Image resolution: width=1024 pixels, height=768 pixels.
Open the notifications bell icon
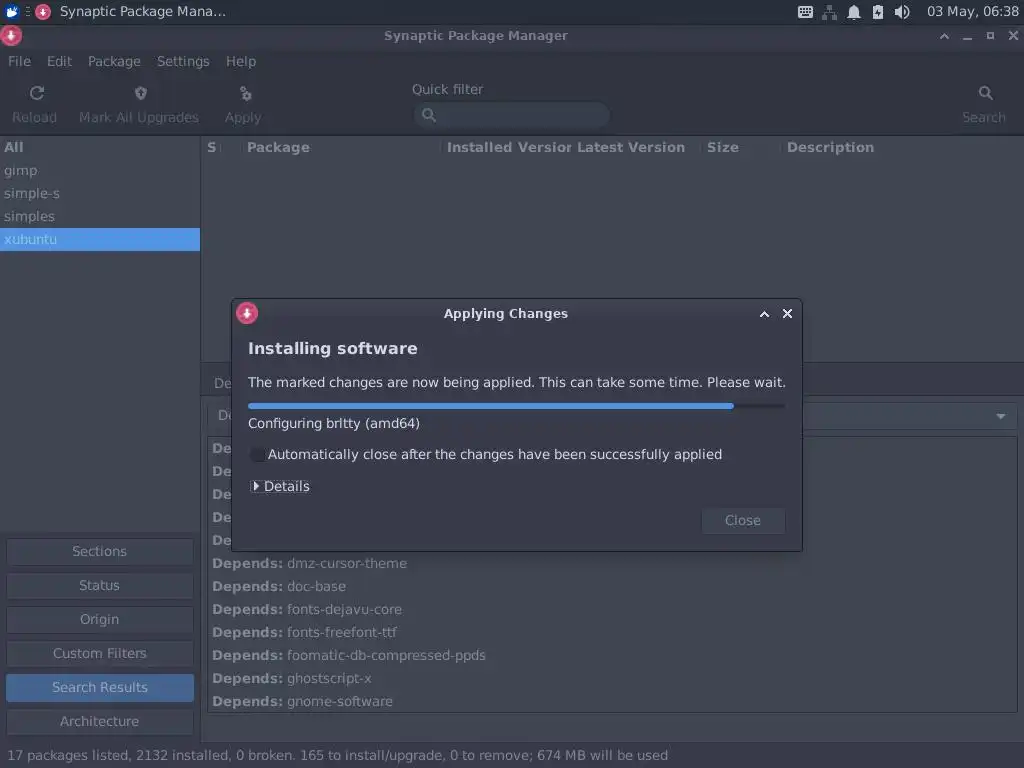point(854,12)
